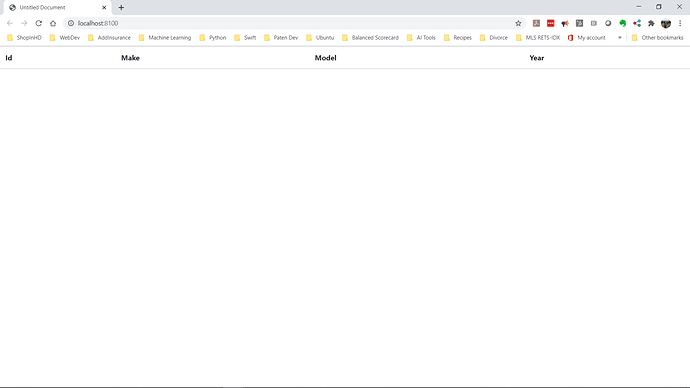The width and height of the screenshot is (690, 388).
Task: Open the Divorce bookmark folder
Action: pyautogui.click(x=494, y=38)
